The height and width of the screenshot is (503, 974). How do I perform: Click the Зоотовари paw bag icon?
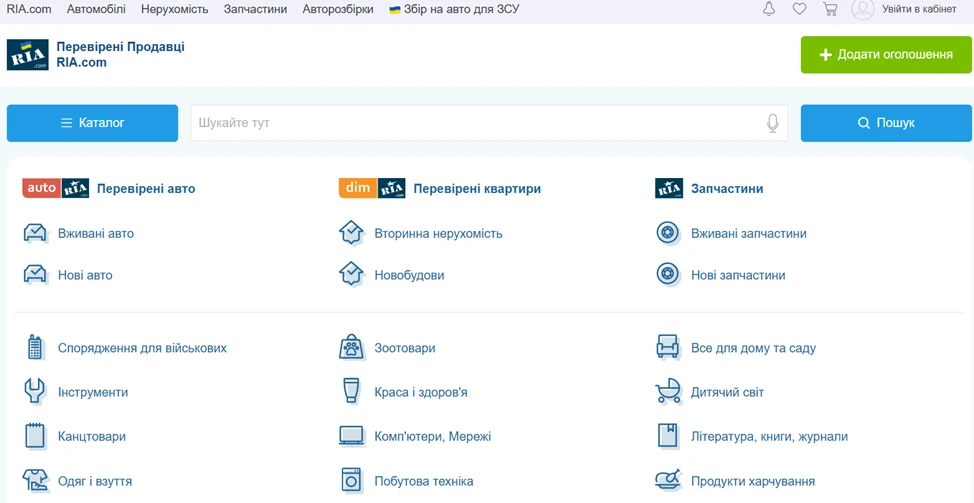pyautogui.click(x=351, y=348)
